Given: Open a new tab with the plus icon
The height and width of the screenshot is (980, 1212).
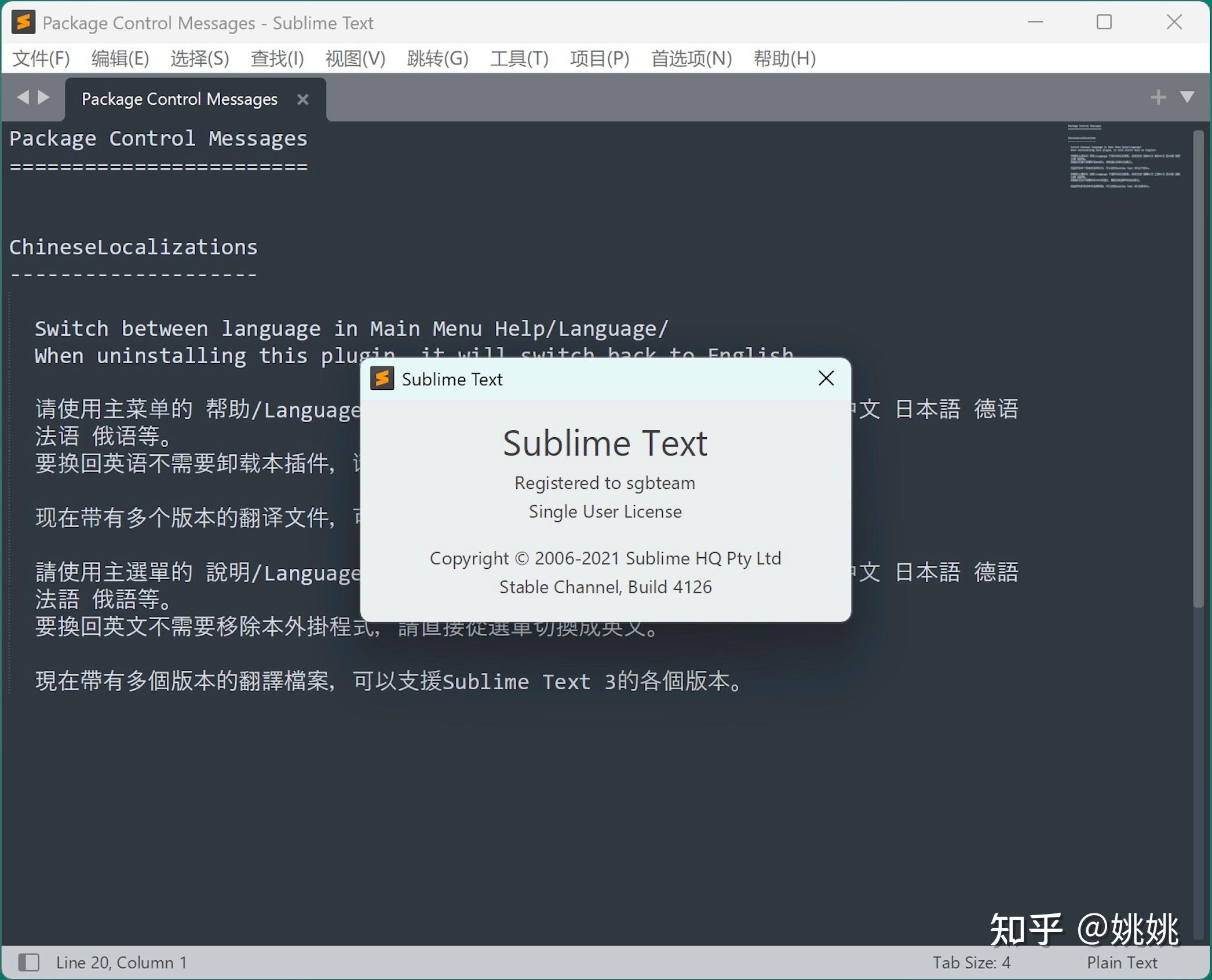Looking at the screenshot, I should [x=1158, y=97].
